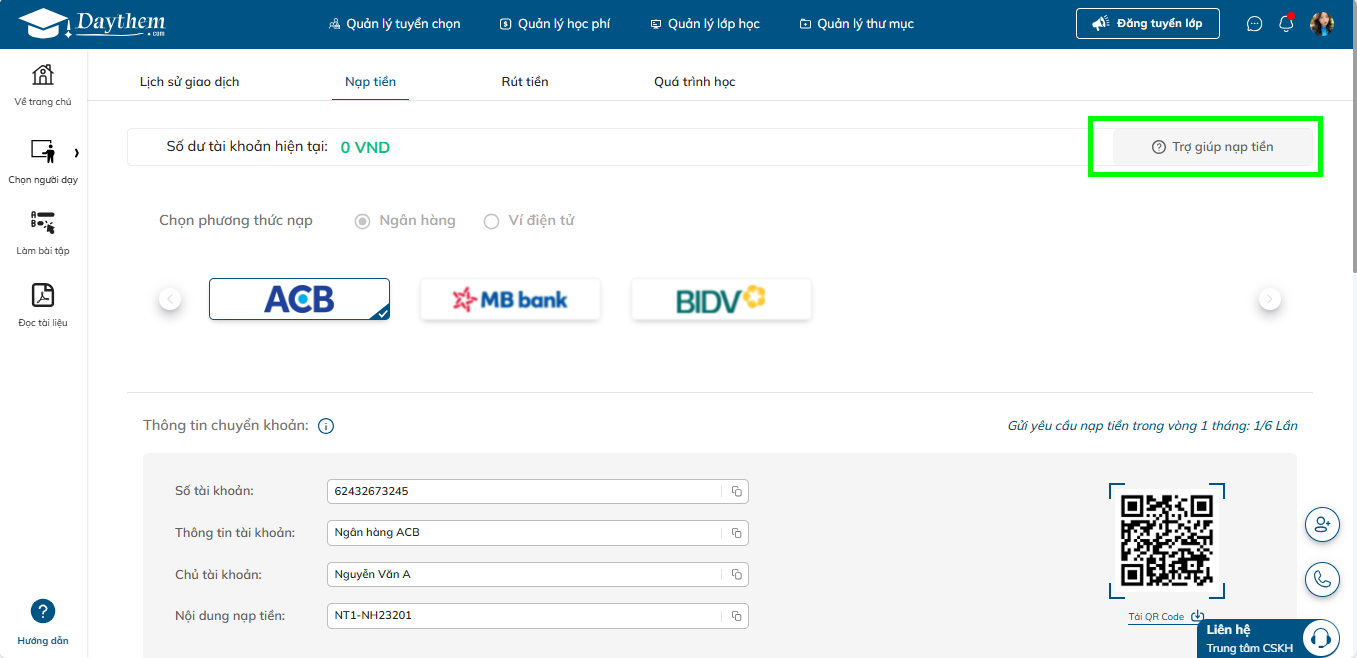Click Tải QR Code download link
This screenshot has height=658, width=1357.
[x=1166, y=617]
